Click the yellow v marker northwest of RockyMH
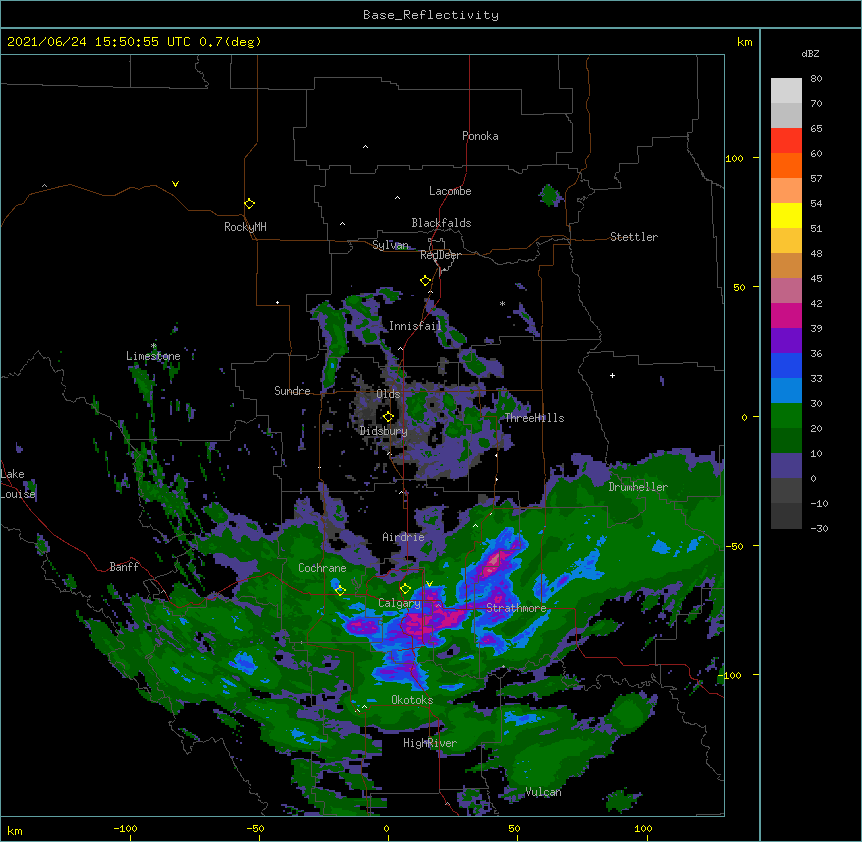 point(175,184)
